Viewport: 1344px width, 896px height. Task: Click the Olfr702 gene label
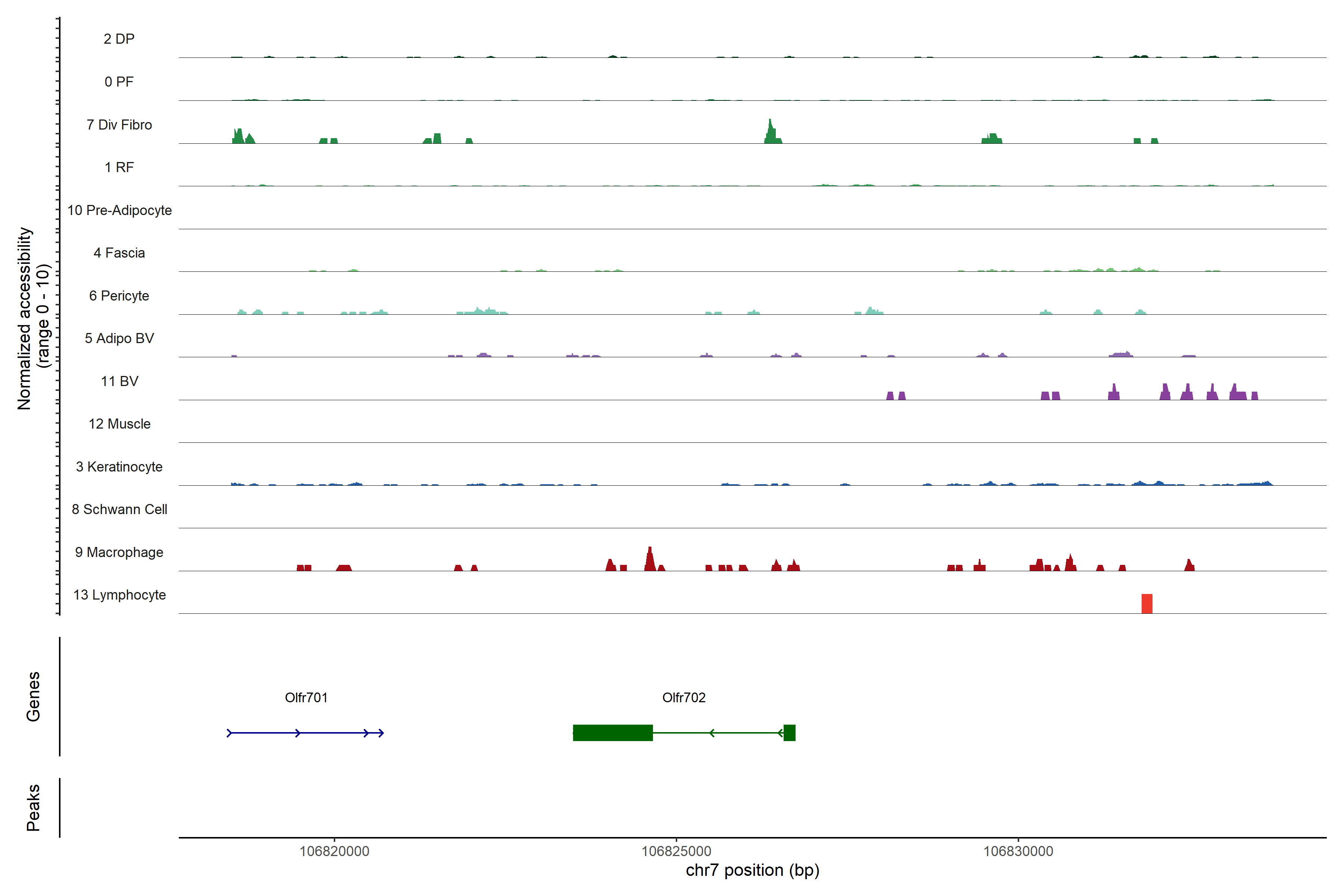[x=684, y=697]
